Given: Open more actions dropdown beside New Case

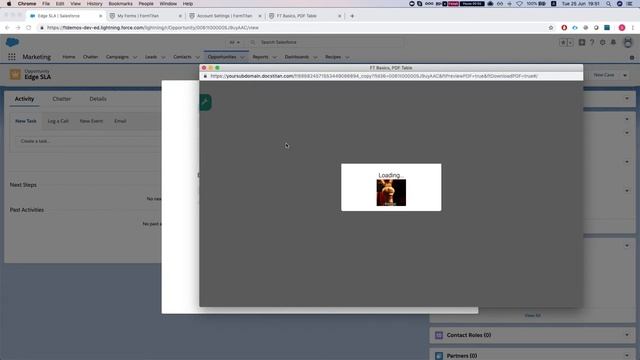Looking at the screenshot, I should tap(625, 75).
